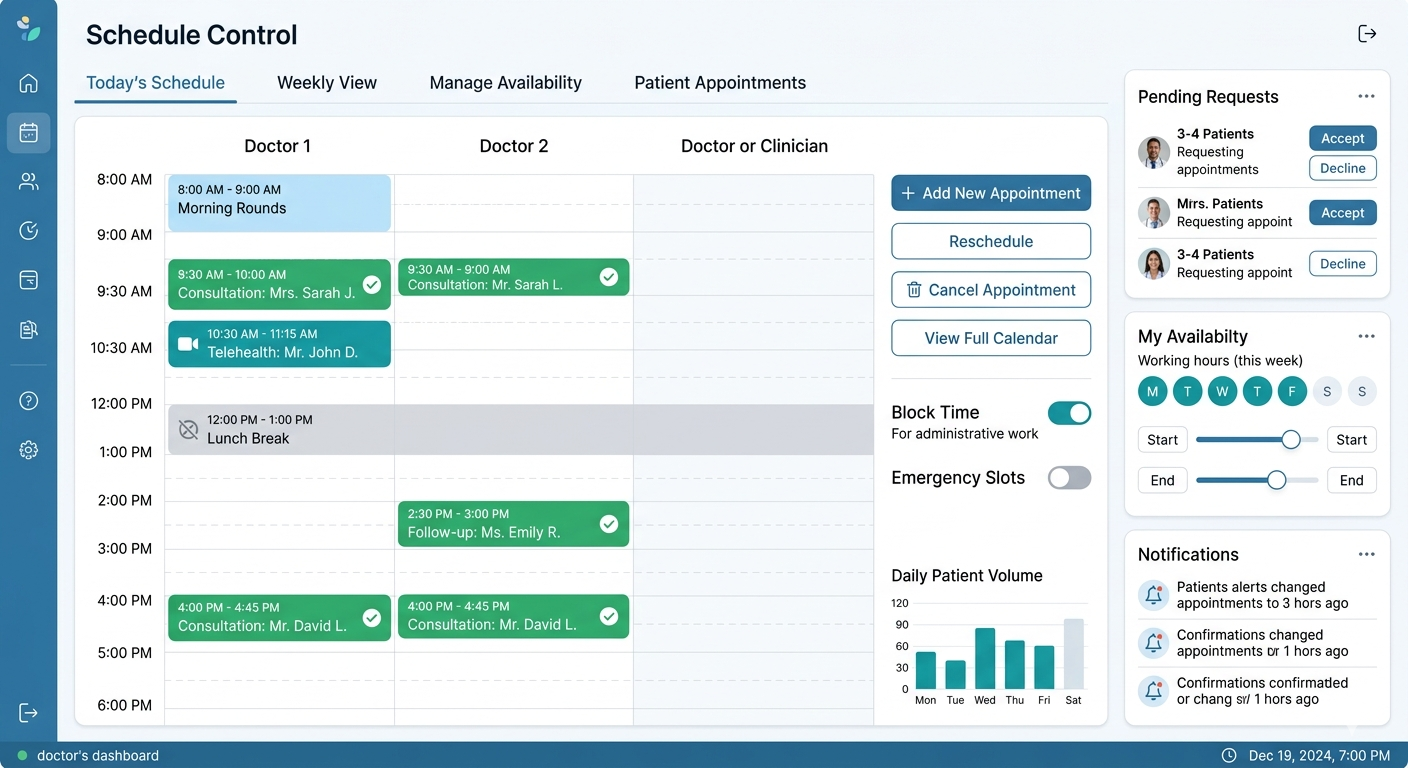The width and height of the screenshot is (1408, 768).
Task: Switch to the Weekly View tab
Action: 327,83
